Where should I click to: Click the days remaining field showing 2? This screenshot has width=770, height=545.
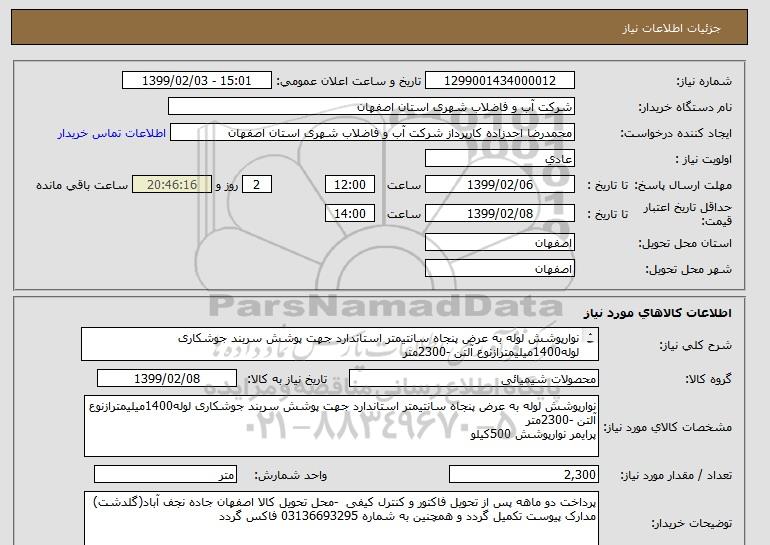(256, 185)
